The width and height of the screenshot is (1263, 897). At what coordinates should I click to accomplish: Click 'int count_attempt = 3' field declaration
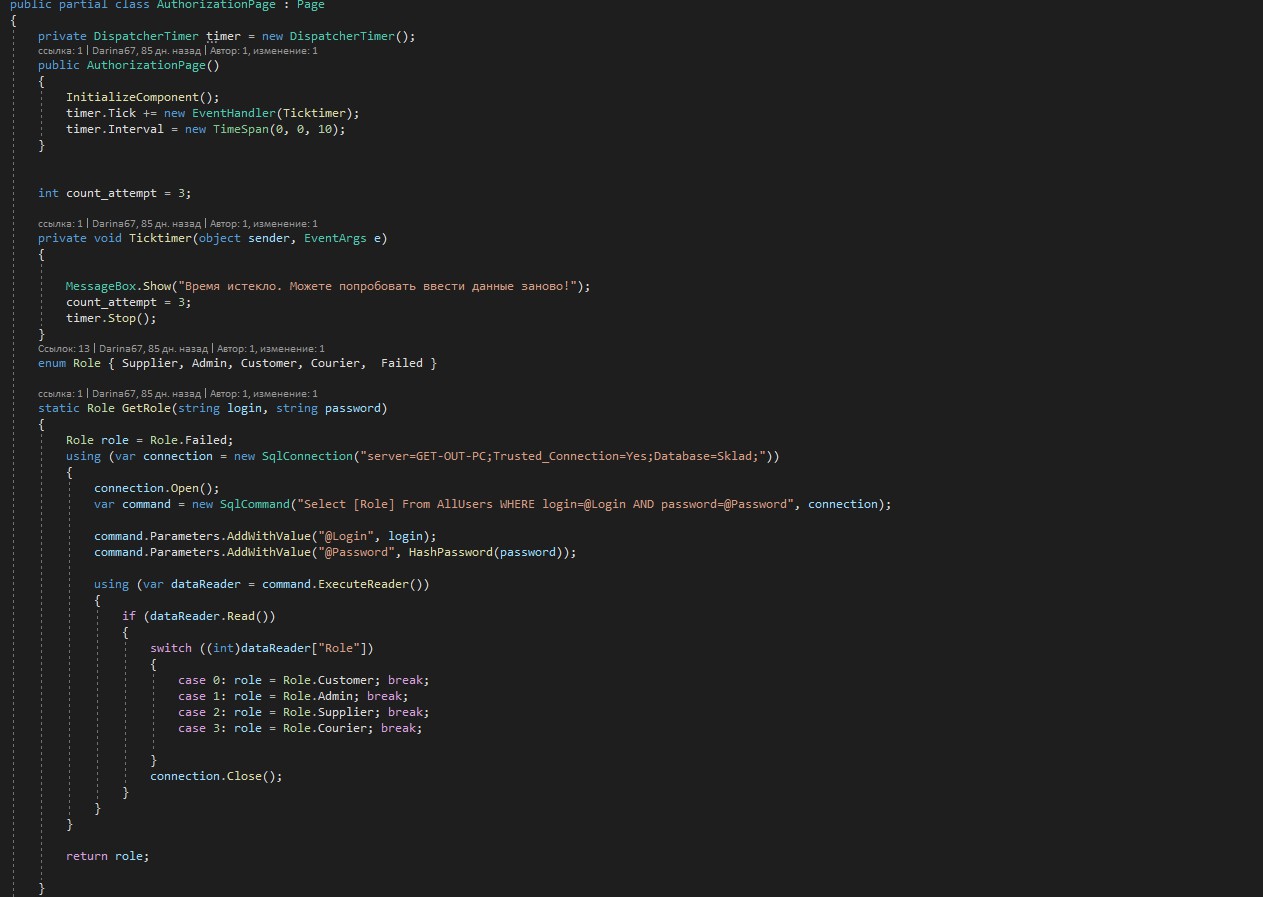pyautogui.click(x=114, y=193)
